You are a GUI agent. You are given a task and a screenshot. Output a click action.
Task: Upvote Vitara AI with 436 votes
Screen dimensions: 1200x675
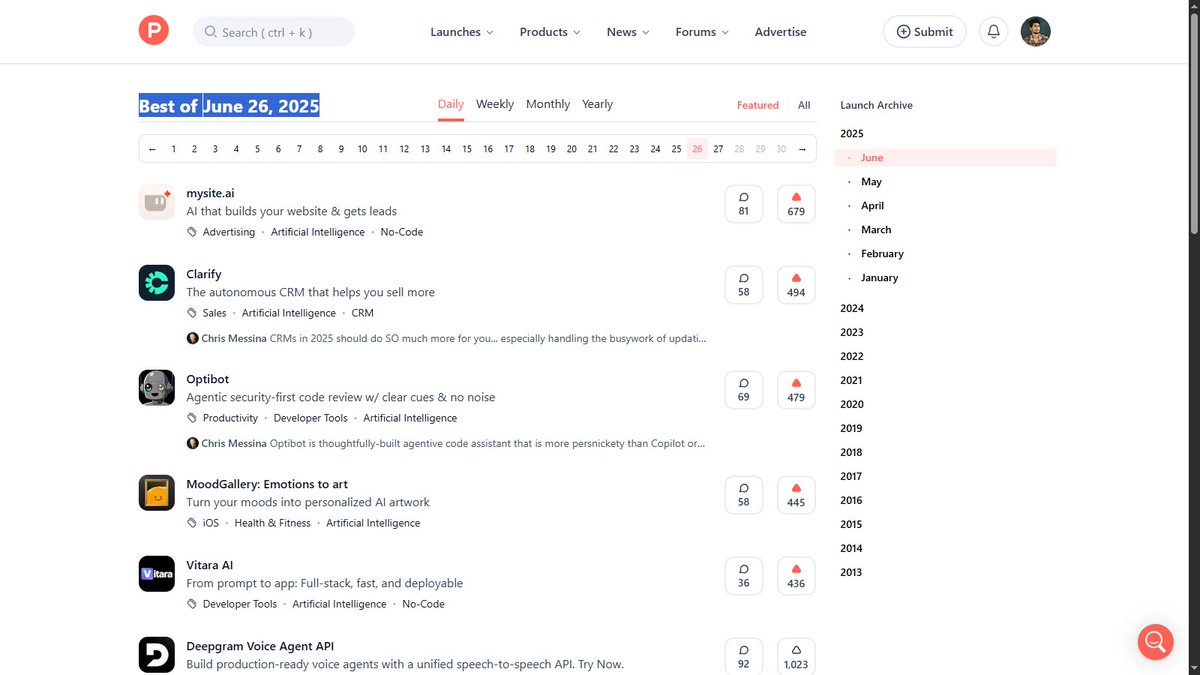pos(796,575)
